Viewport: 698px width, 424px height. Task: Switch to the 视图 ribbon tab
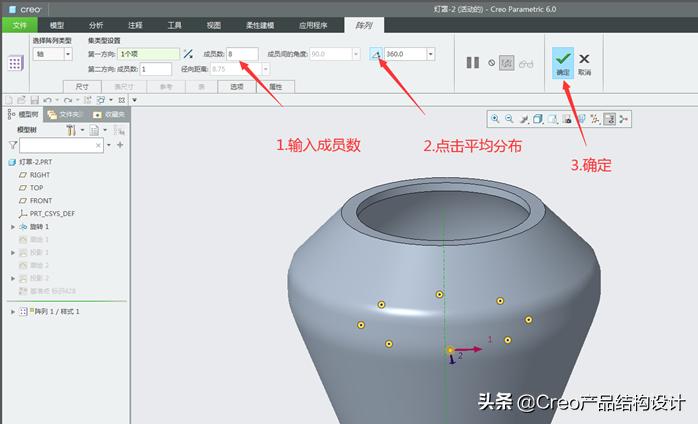pos(214,25)
